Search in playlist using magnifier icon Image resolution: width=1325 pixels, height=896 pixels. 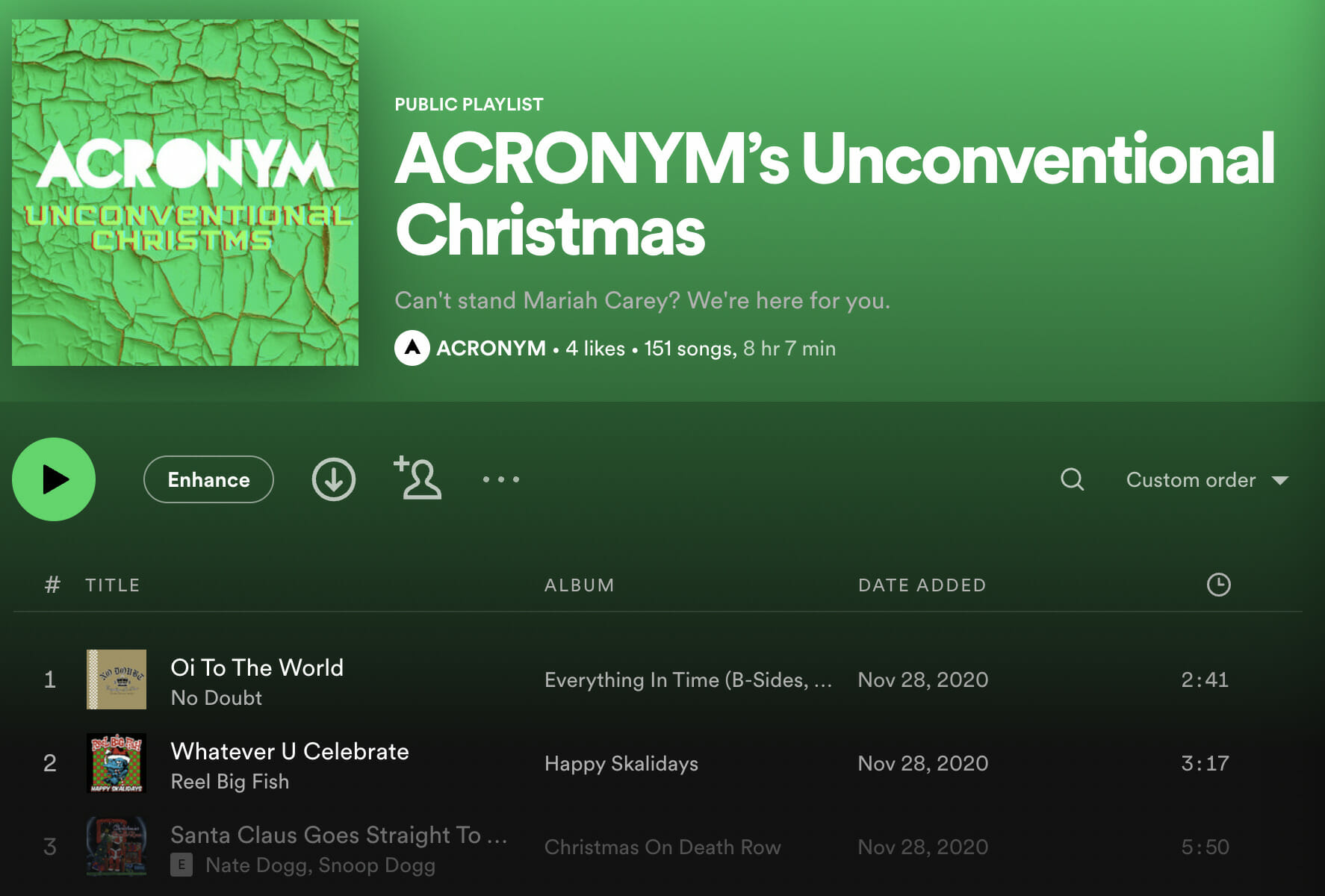(1072, 479)
